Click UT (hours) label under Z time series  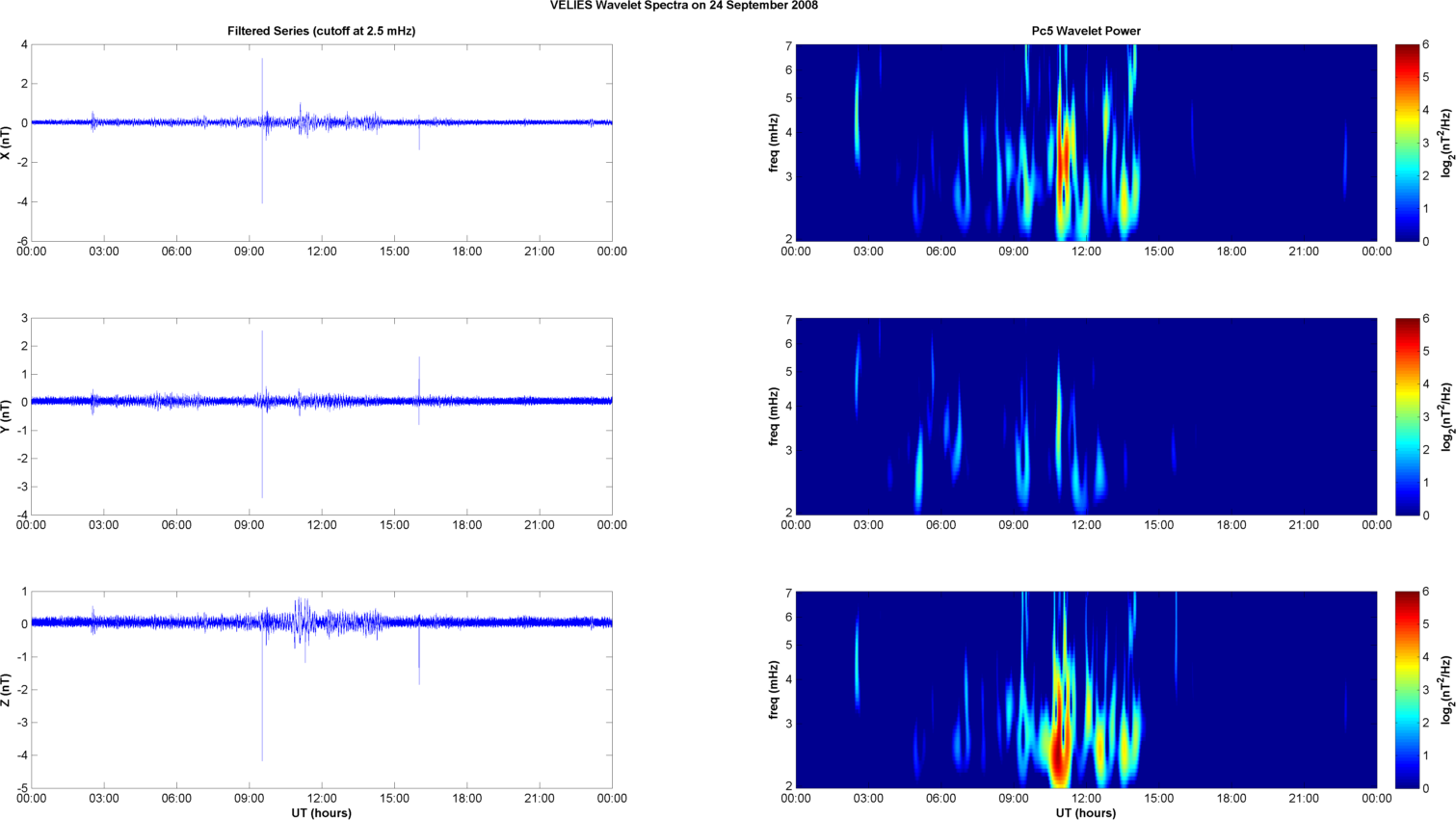321,813
